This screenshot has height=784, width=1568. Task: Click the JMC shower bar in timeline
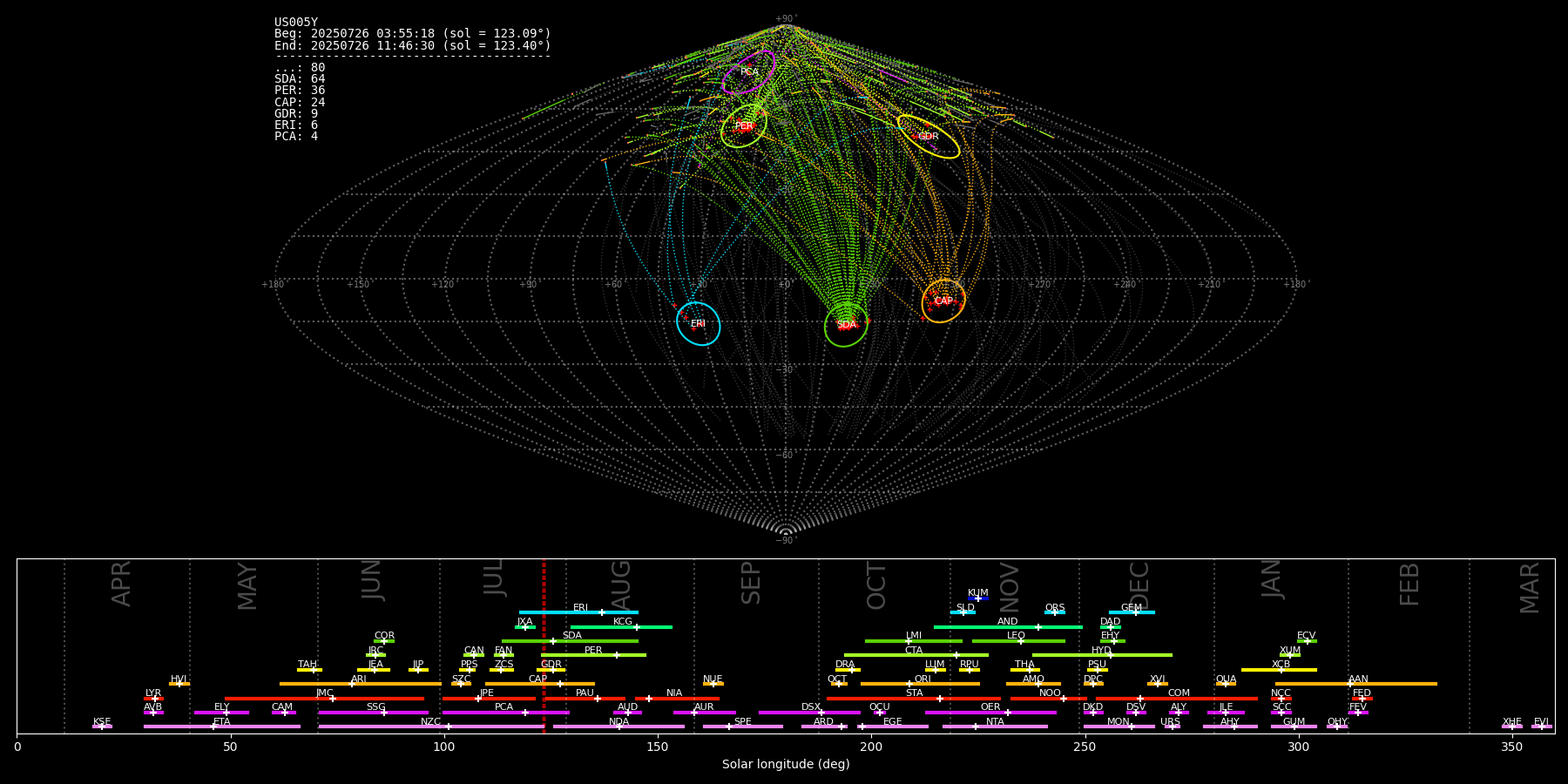click(x=325, y=699)
